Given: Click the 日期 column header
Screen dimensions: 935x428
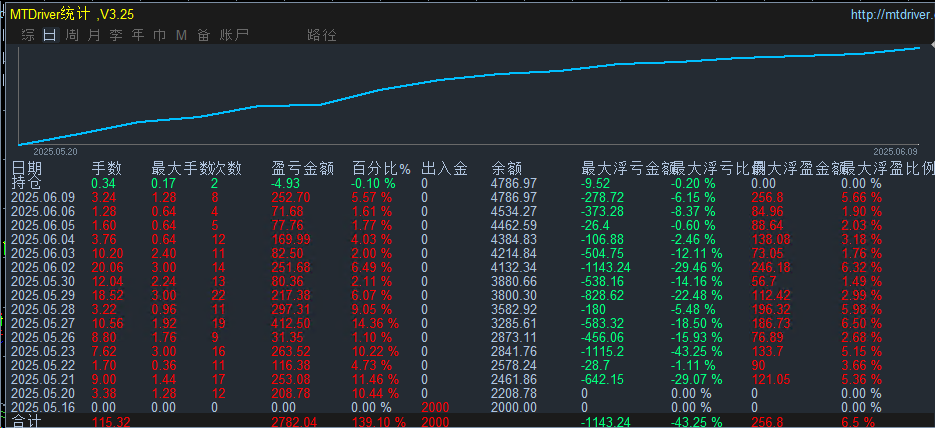Looking at the screenshot, I should pyautogui.click(x=27, y=169).
